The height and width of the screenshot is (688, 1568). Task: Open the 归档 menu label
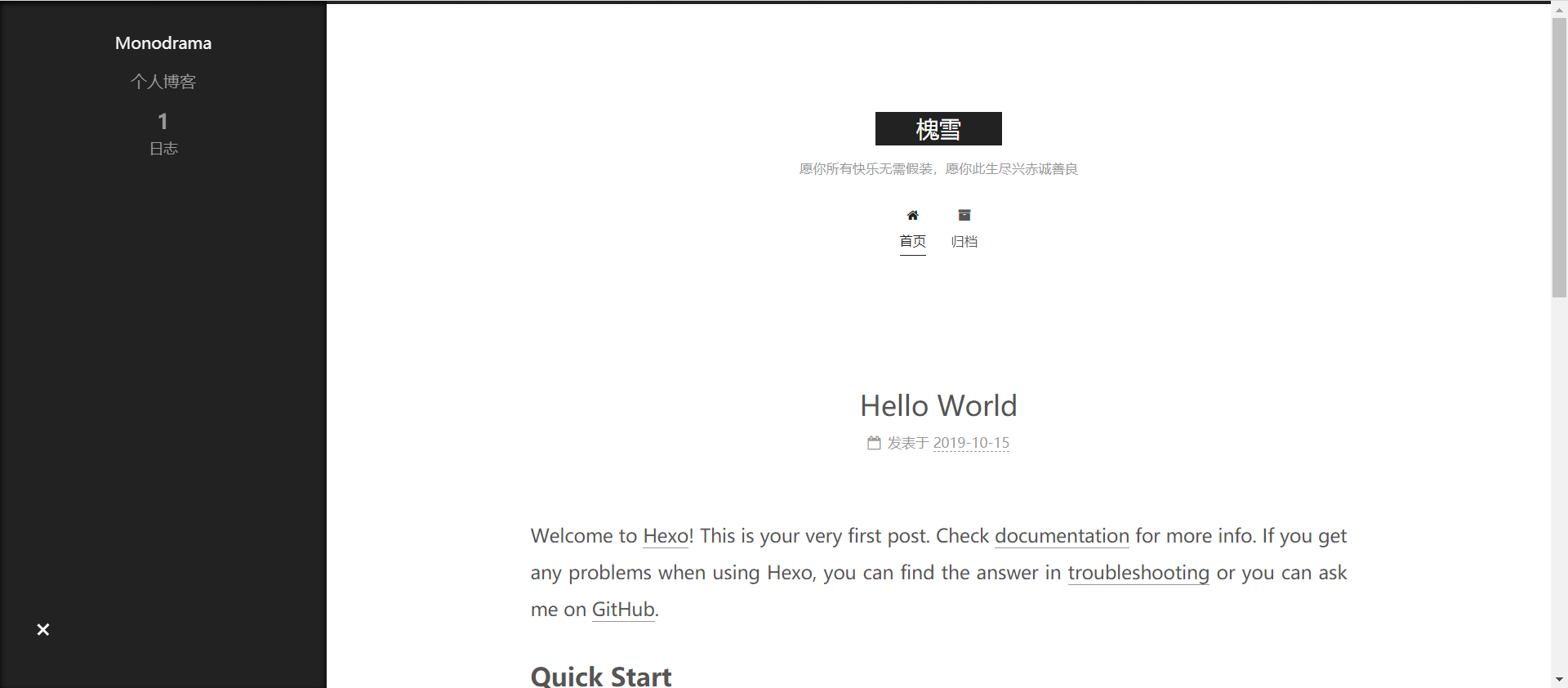[964, 242]
